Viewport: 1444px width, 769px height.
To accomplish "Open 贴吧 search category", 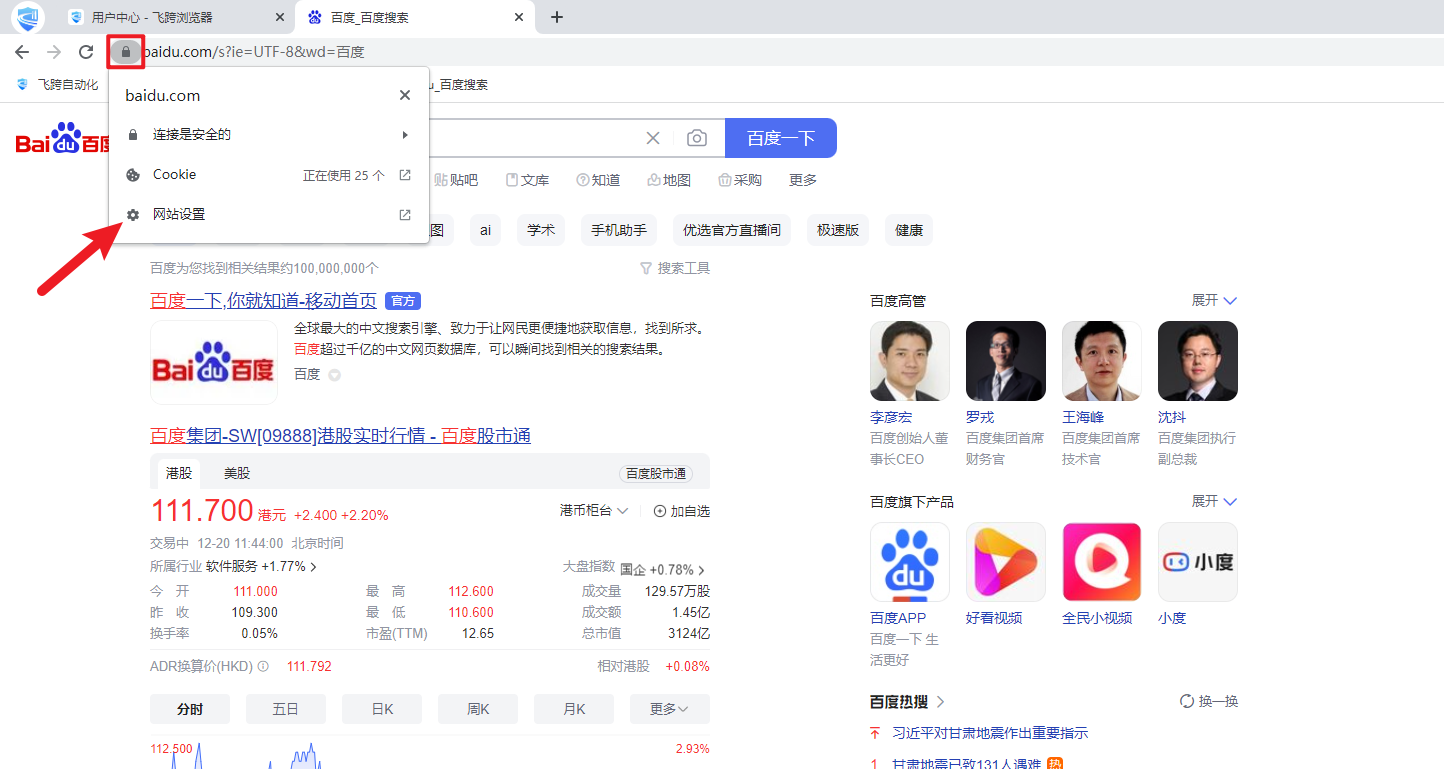I will click(456, 180).
